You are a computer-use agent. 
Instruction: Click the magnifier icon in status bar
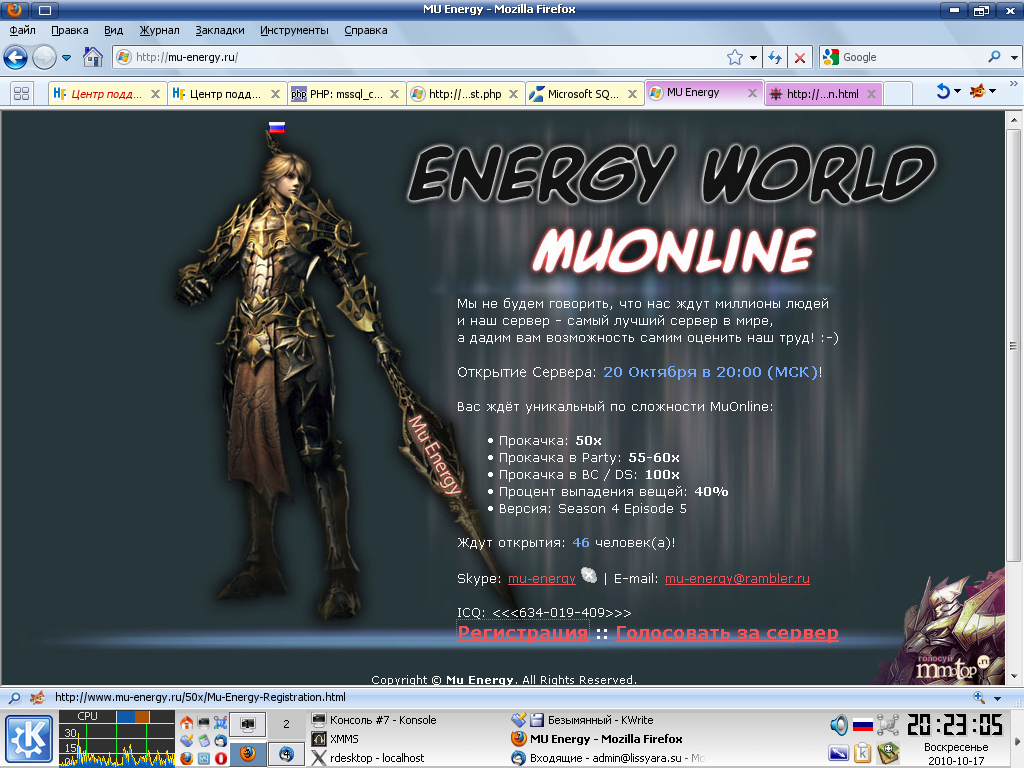pos(14,697)
